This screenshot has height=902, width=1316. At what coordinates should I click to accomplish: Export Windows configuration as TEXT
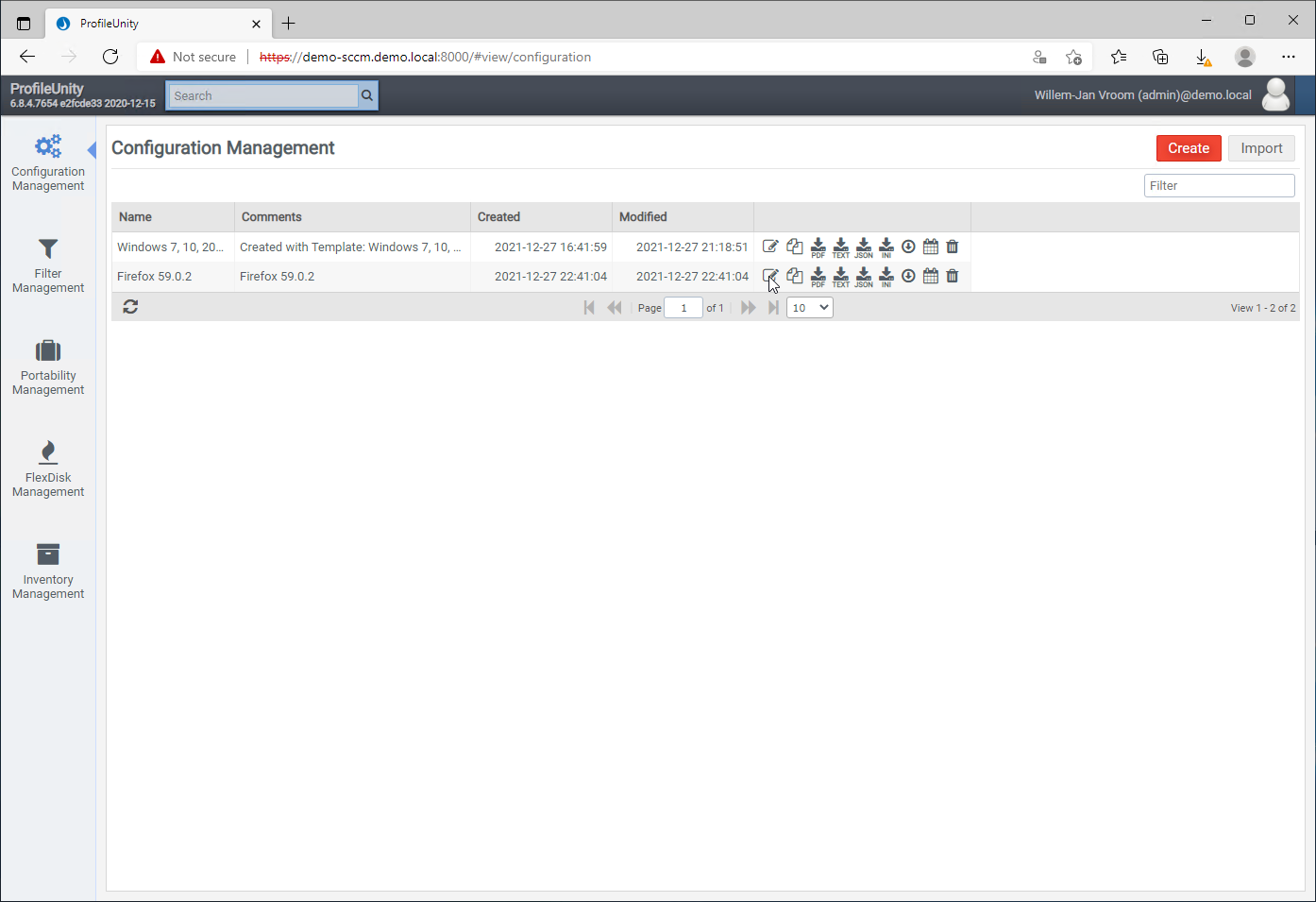(x=840, y=247)
